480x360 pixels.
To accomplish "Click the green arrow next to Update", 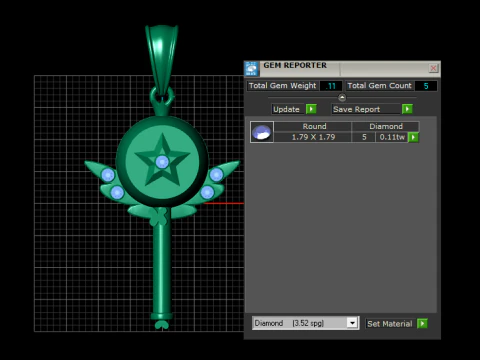I will (311, 109).
